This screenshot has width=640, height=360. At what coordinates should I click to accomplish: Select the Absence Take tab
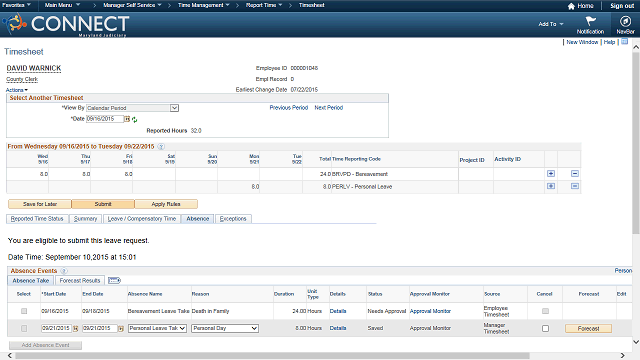(x=31, y=280)
